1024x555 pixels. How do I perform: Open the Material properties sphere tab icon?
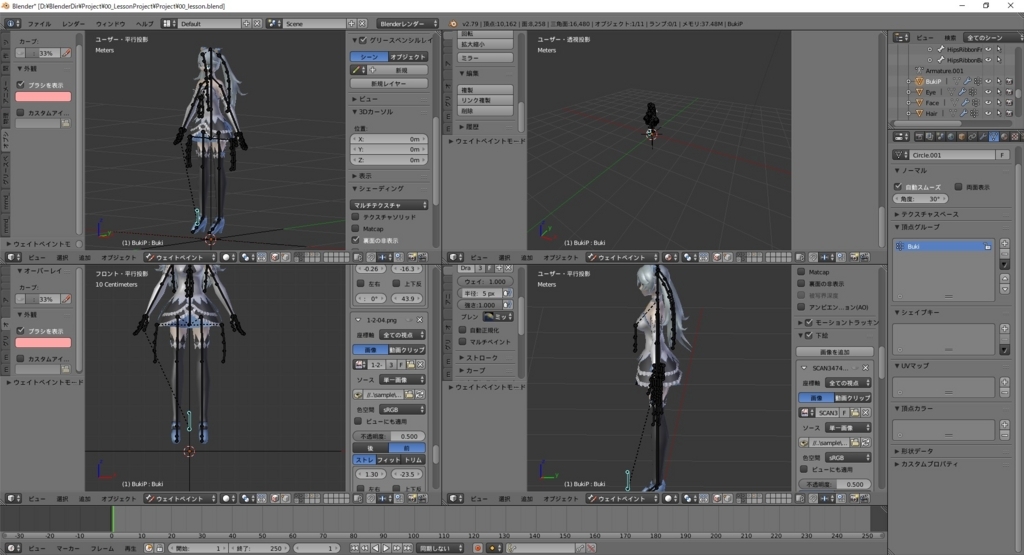tap(1004, 136)
